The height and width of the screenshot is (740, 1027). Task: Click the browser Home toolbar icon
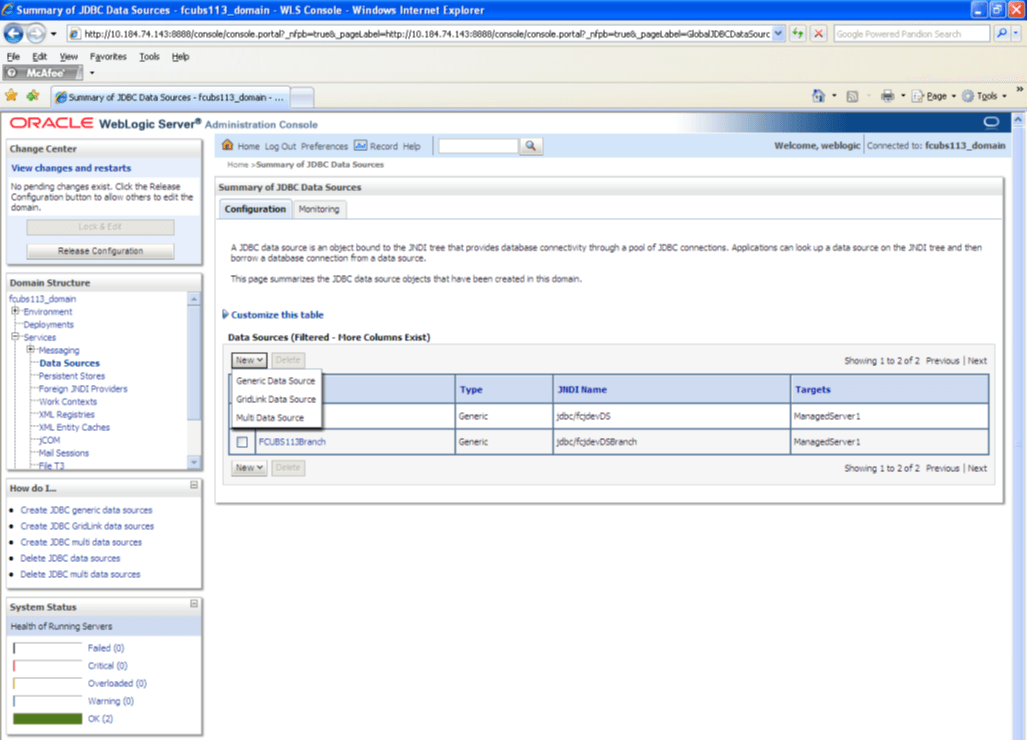pyautogui.click(x=819, y=96)
